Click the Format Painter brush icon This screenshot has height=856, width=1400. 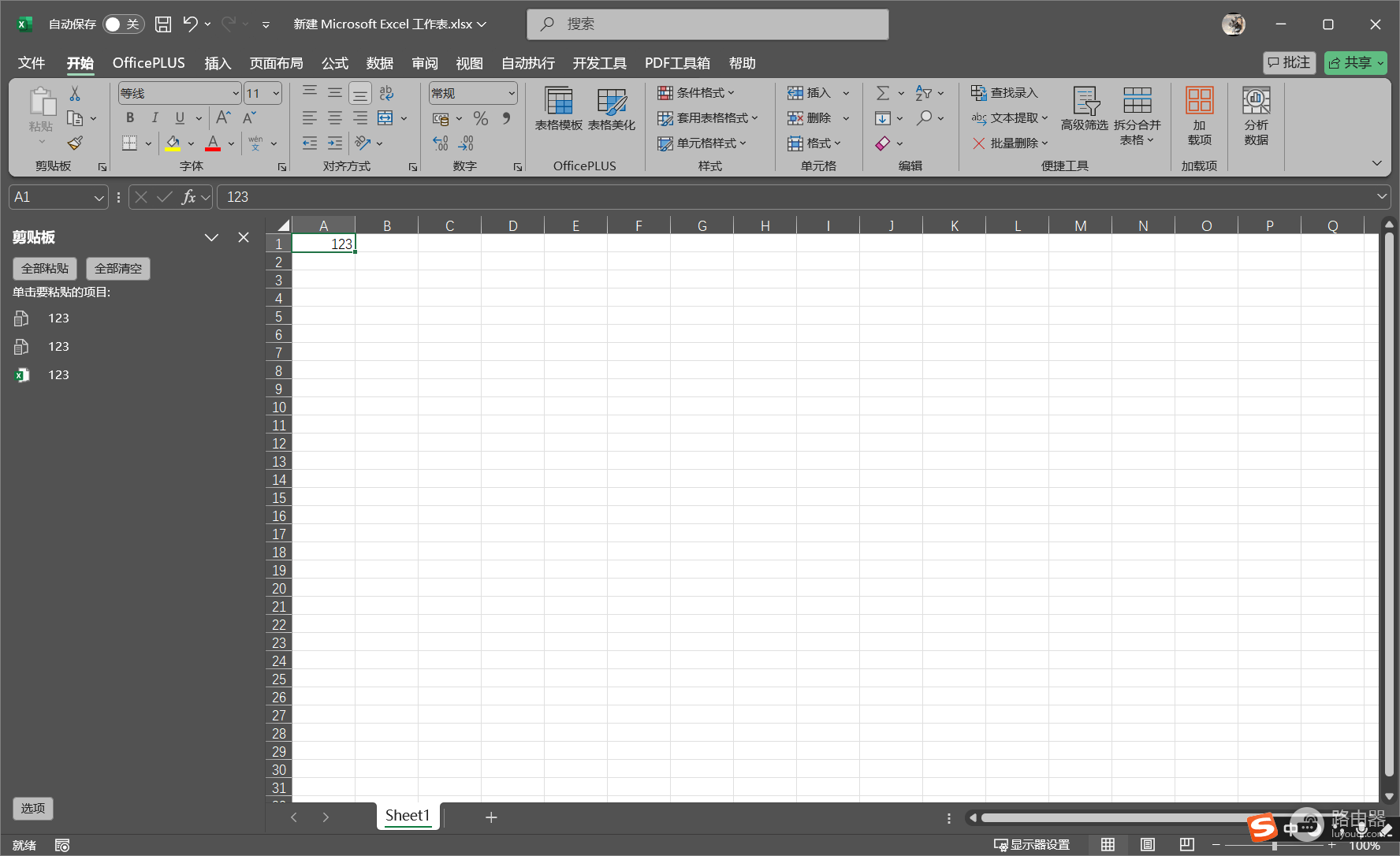coord(75,143)
